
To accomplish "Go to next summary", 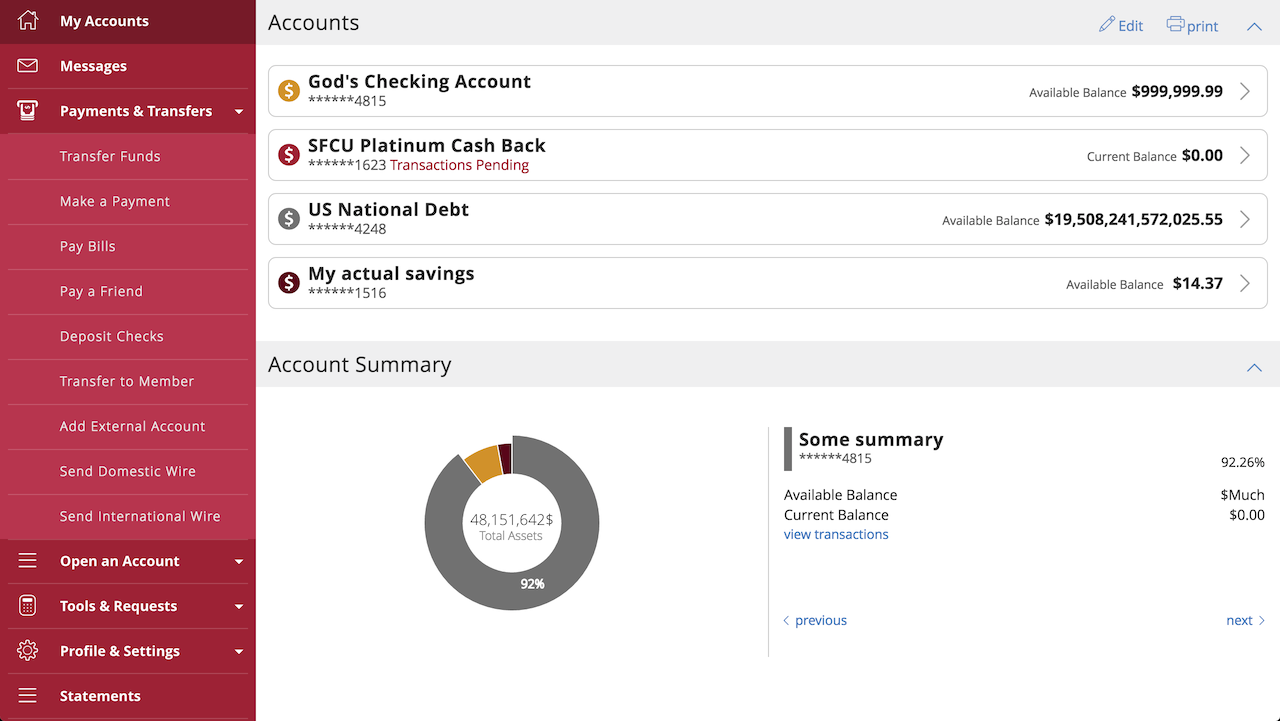I will (x=1246, y=620).
